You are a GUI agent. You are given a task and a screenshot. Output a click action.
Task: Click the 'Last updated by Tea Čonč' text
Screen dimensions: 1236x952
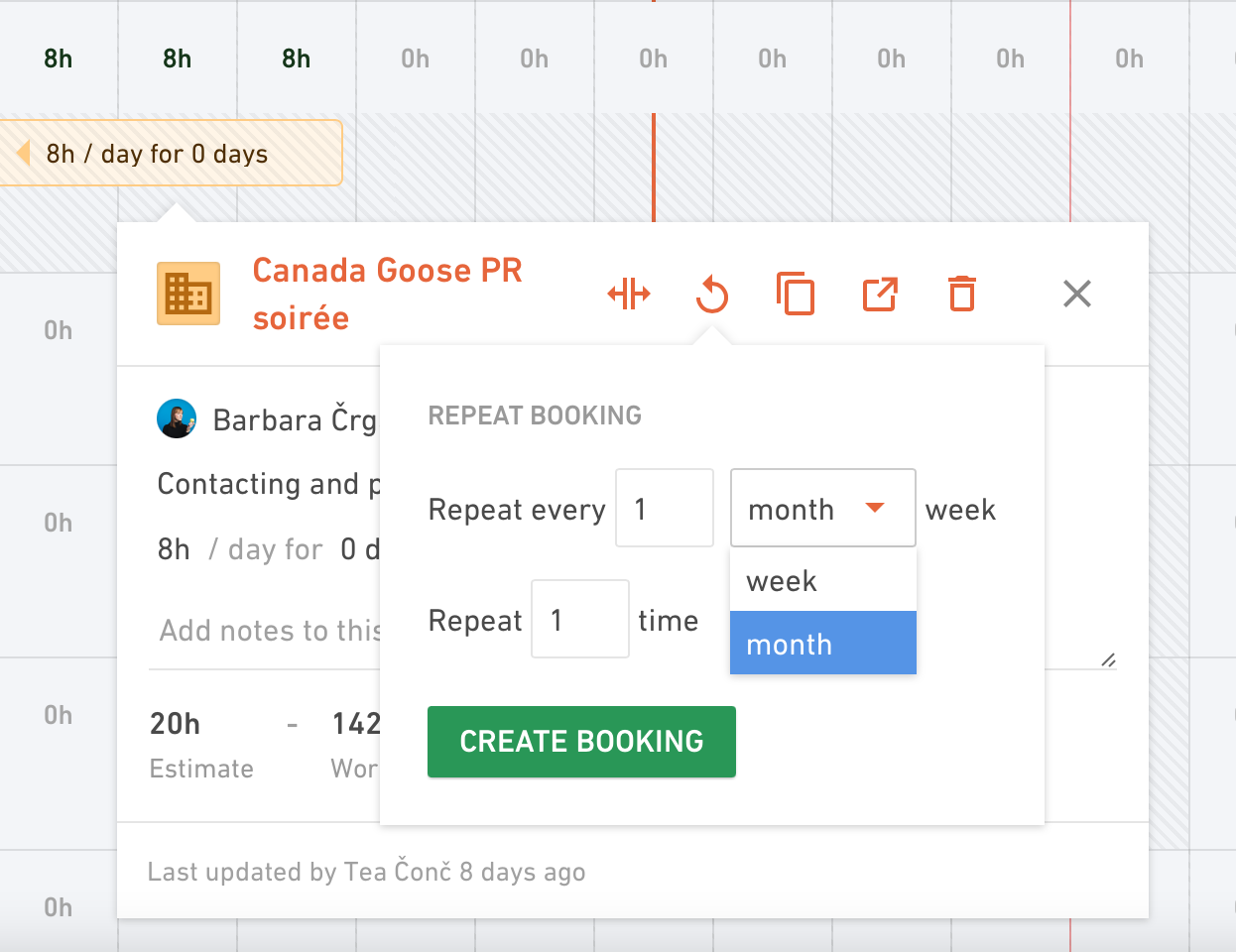366,872
